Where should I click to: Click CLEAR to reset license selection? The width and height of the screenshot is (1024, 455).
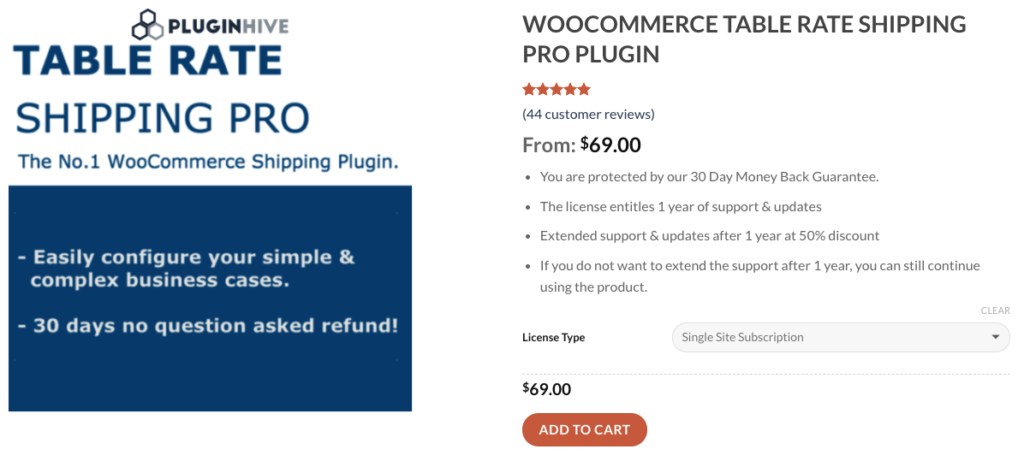[995, 310]
